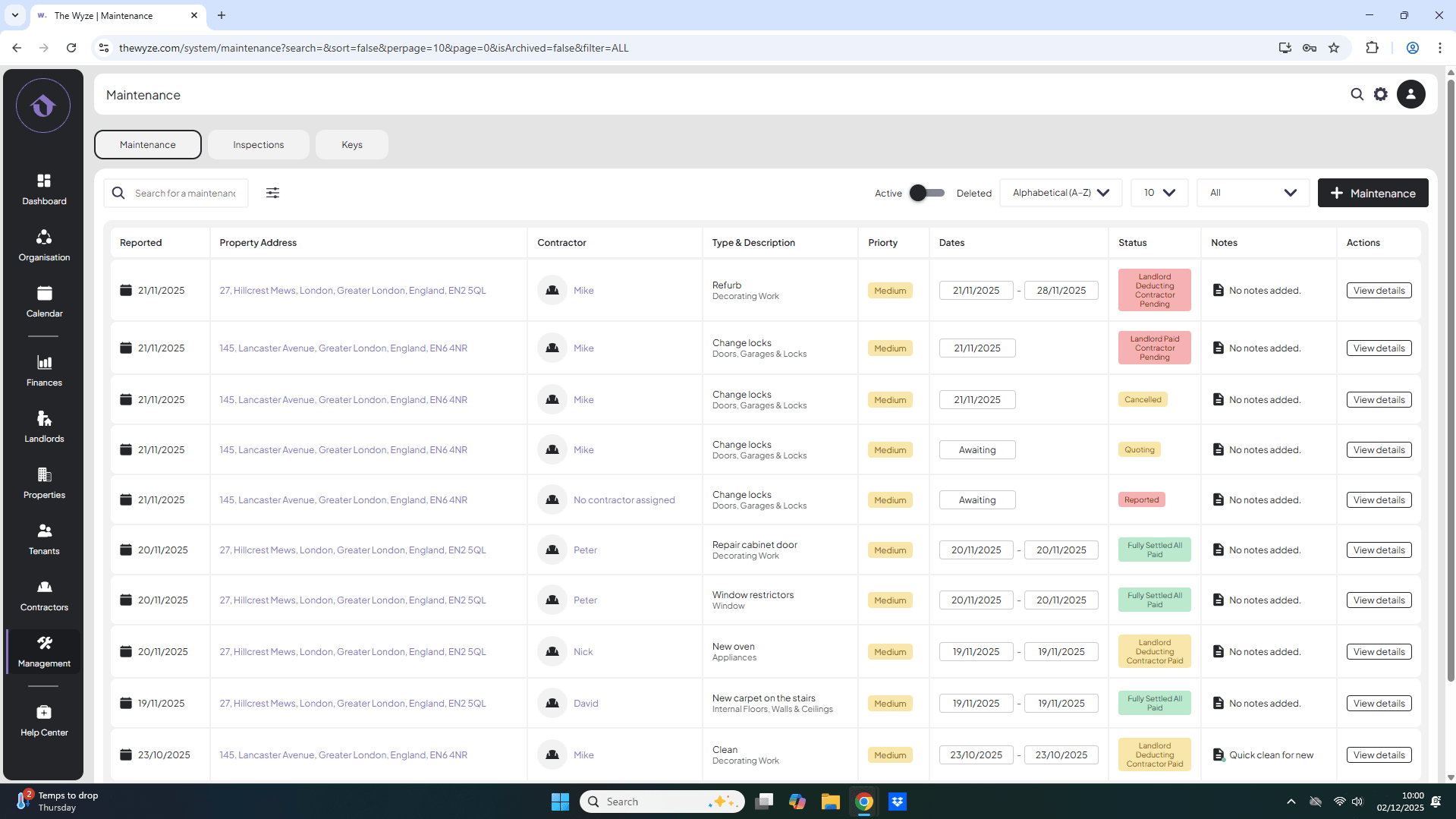This screenshot has height=819, width=1456.
Task: Toggle the Active/Deleted switch
Action: coord(926,193)
